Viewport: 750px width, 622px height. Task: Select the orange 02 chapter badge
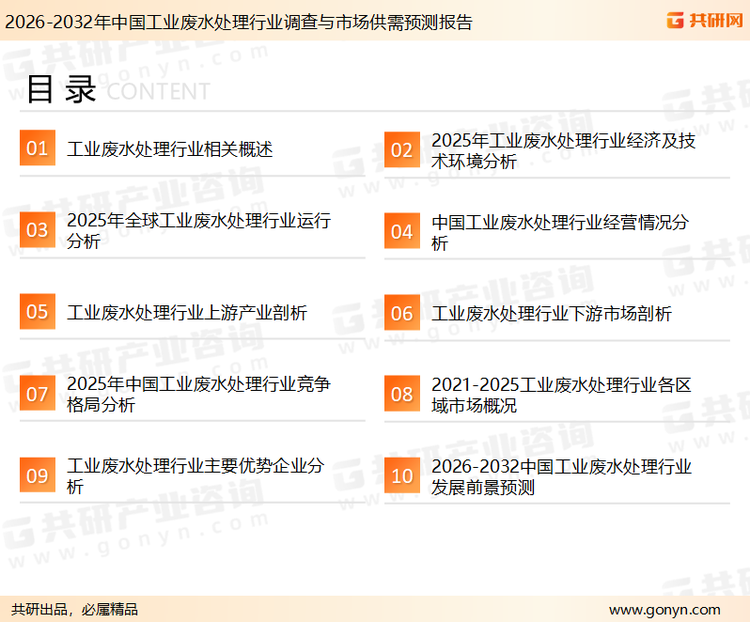[402, 150]
